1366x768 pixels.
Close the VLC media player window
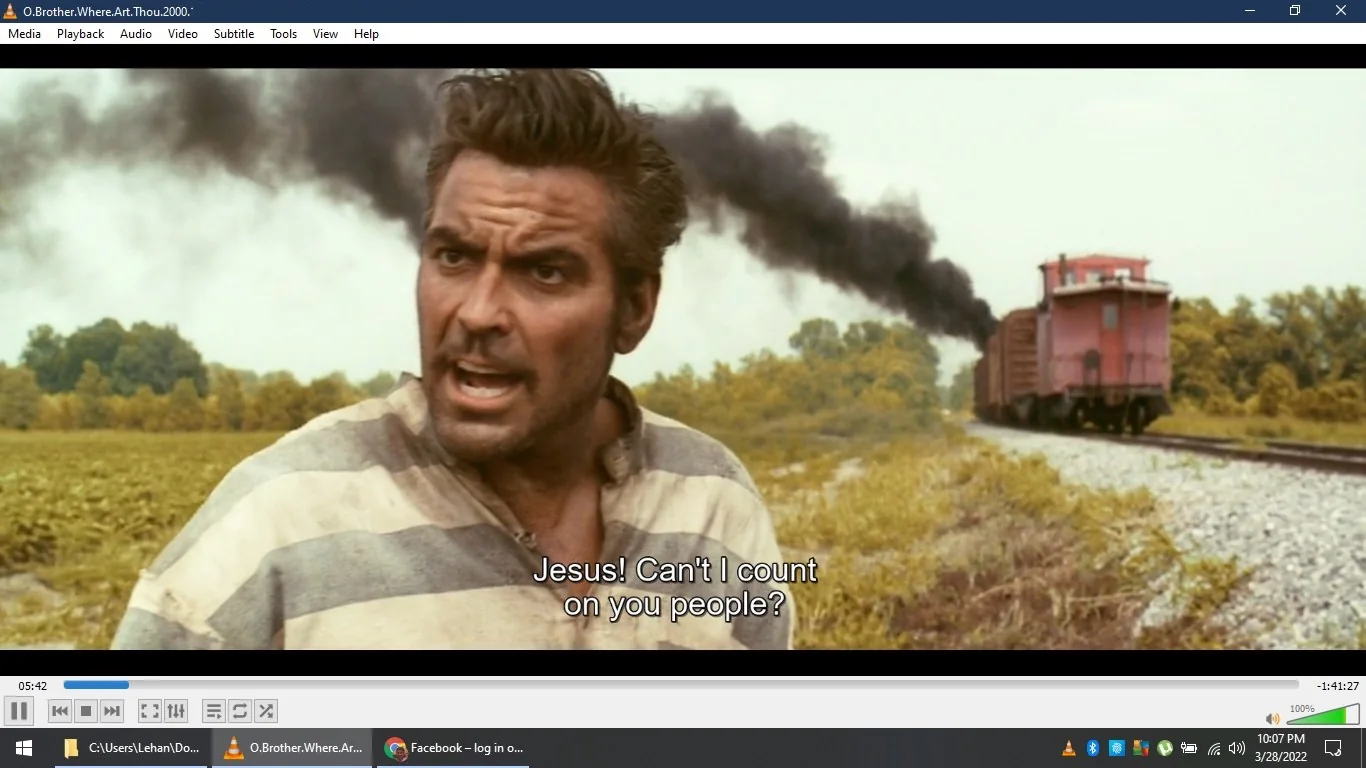coord(1341,11)
